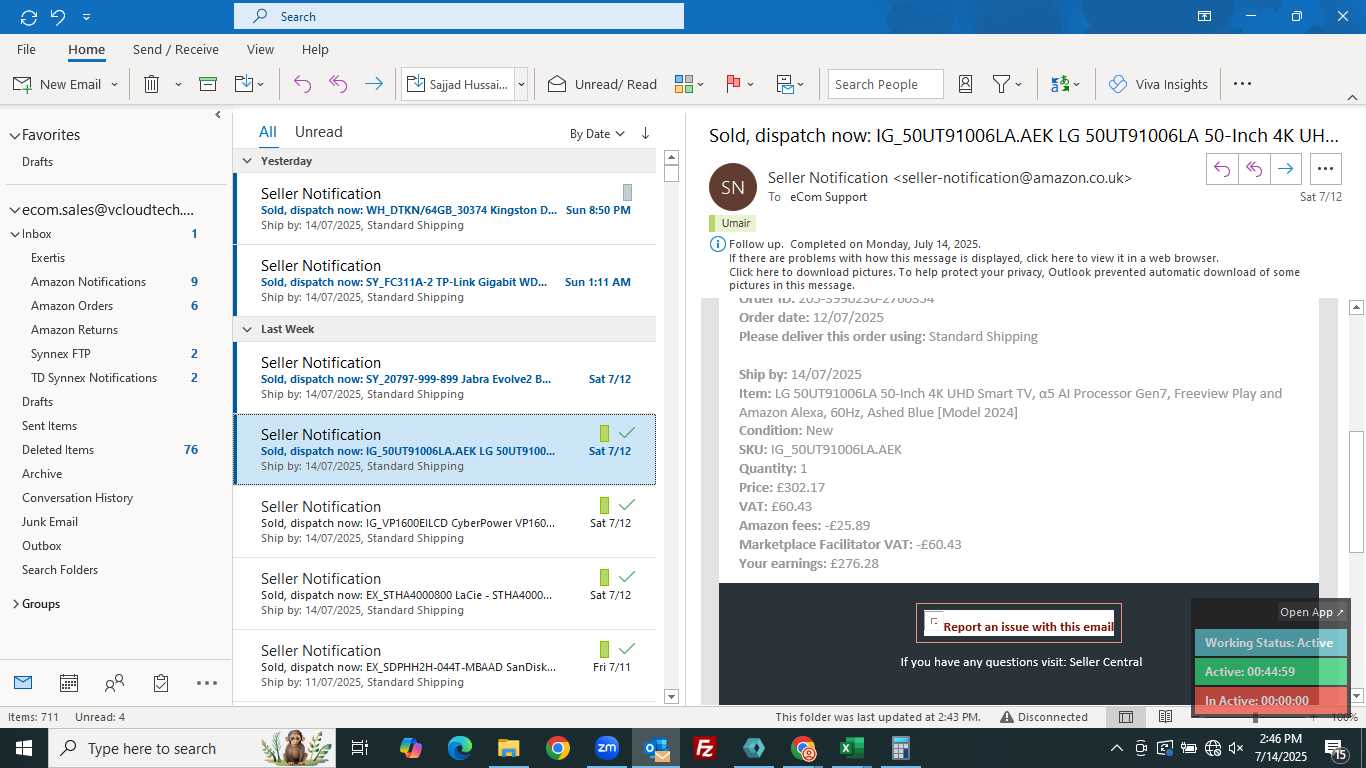Click the download pictures info bar
Screen dimensions: 1366x768
coord(1014,278)
